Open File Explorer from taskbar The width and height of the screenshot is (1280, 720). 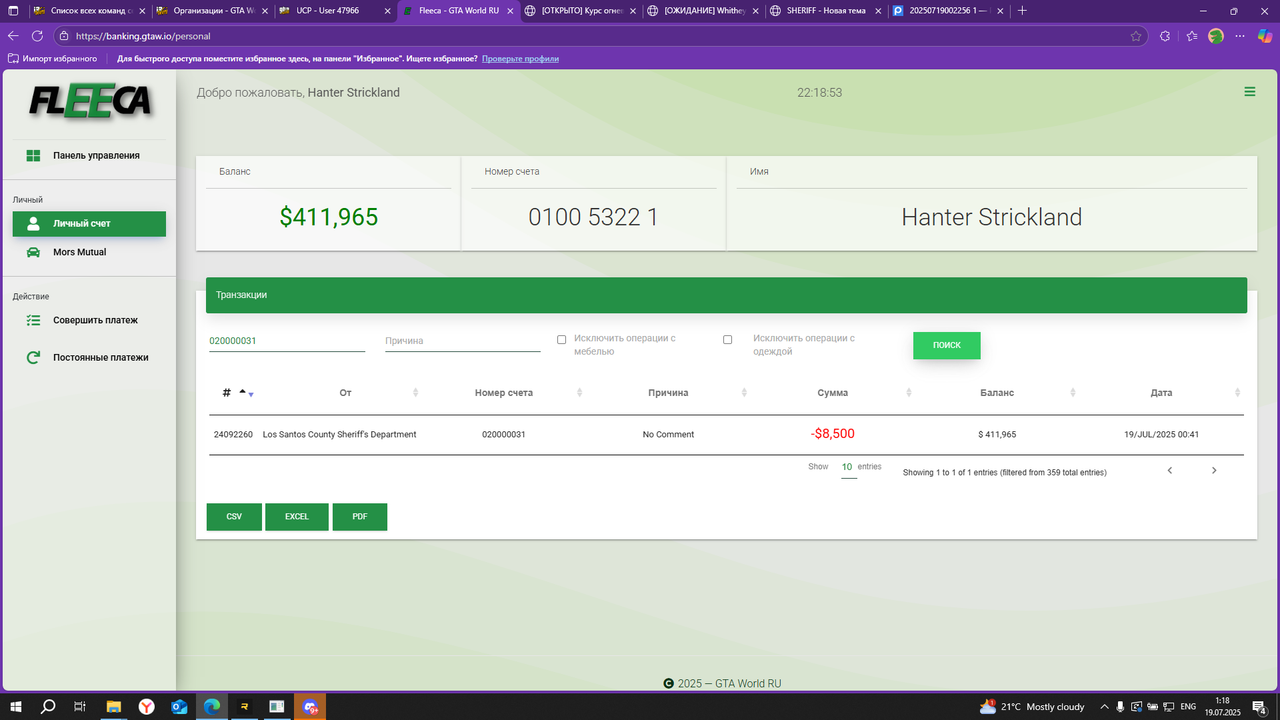[114, 707]
